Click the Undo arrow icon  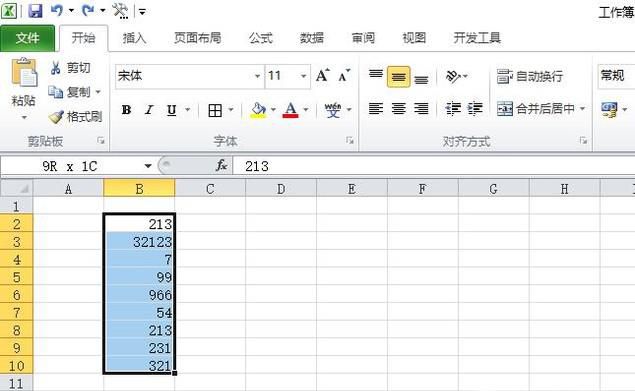click(57, 10)
